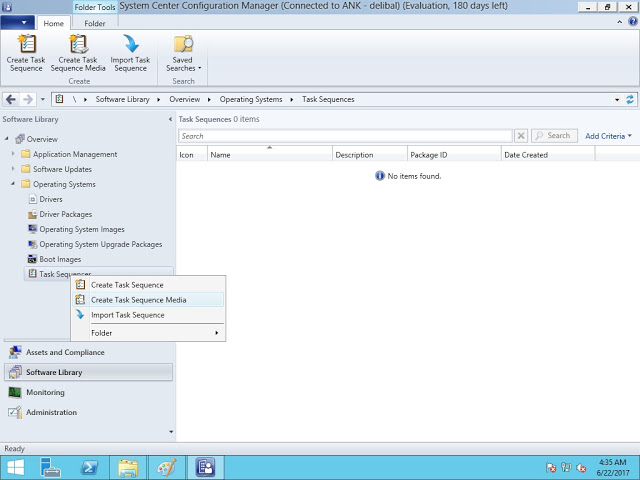The height and width of the screenshot is (480, 640).
Task: Select Operating System Images in tree
Action: [81, 229]
